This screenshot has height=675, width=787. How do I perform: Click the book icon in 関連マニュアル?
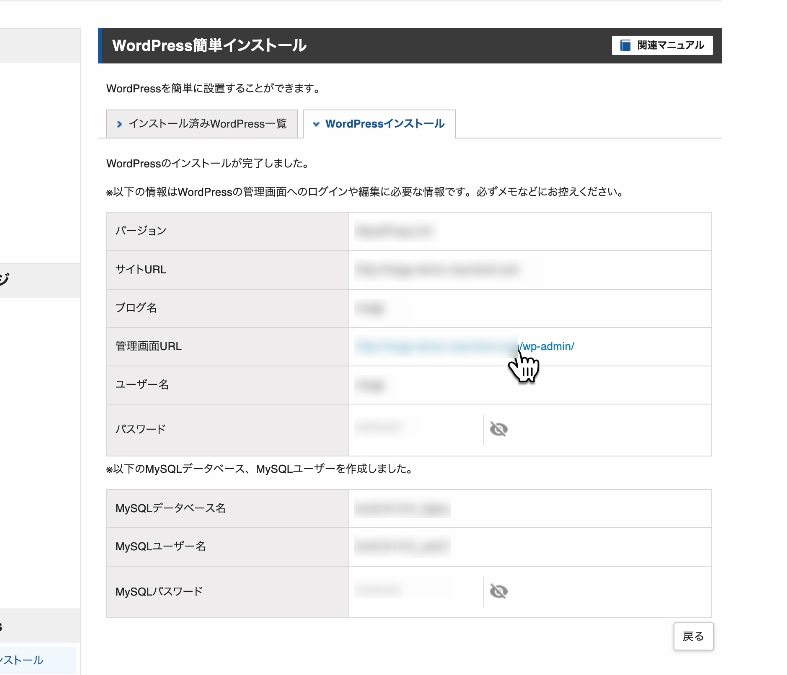(625, 46)
